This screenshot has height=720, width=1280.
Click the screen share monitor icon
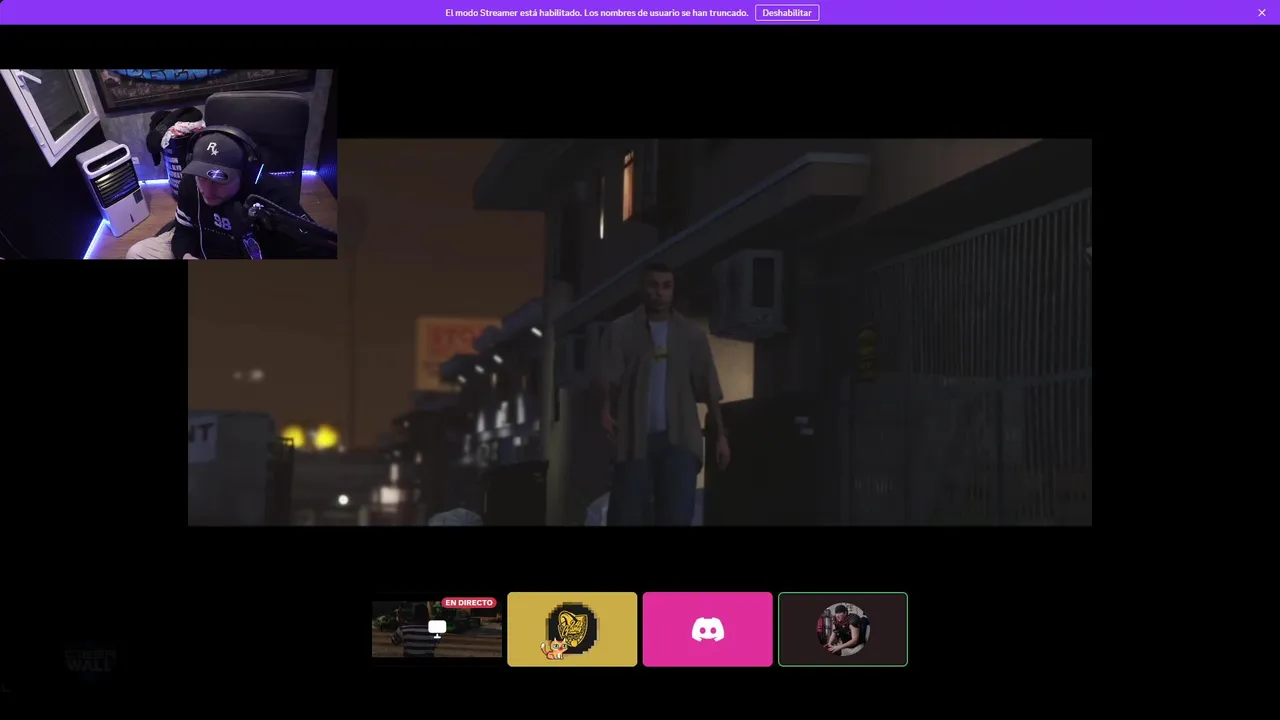click(x=437, y=628)
